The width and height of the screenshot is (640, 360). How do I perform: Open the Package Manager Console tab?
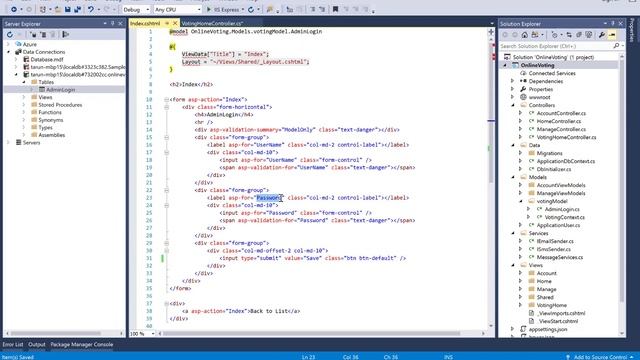[82, 344]
